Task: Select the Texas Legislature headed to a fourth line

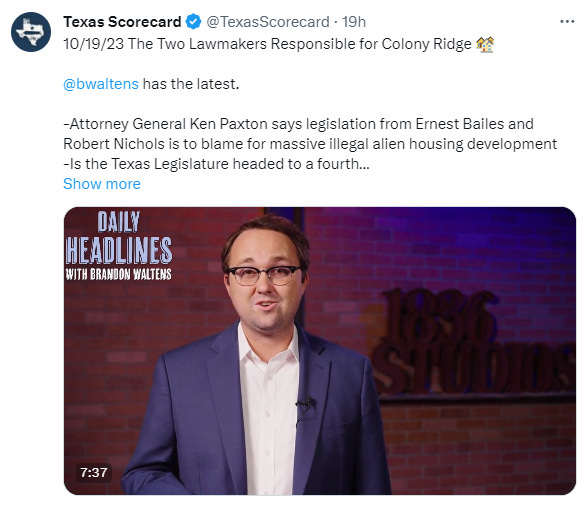Action: [216, 164]
